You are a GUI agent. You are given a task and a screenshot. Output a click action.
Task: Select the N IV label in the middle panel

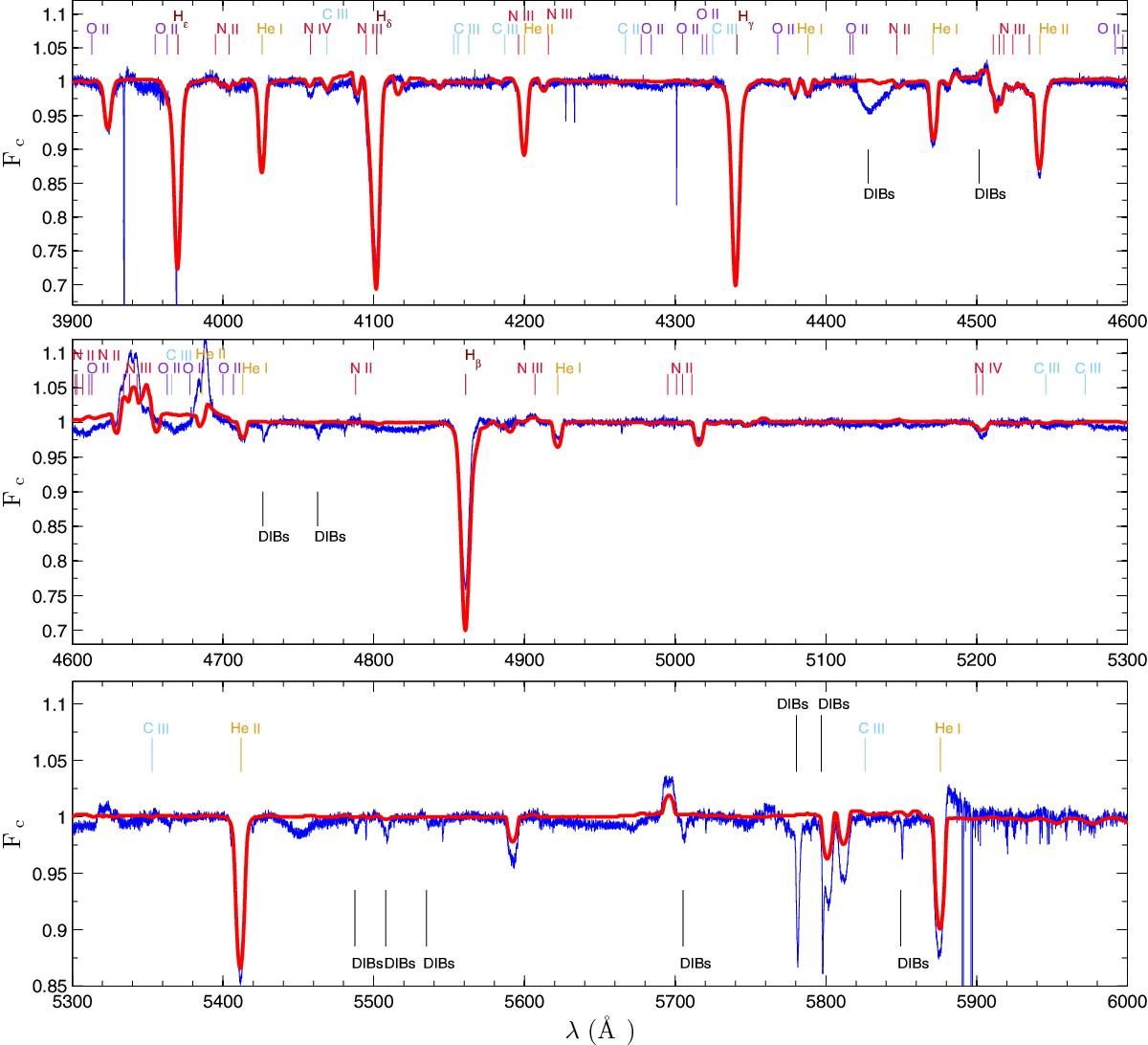pyautogui.click(x=987, y=367)
